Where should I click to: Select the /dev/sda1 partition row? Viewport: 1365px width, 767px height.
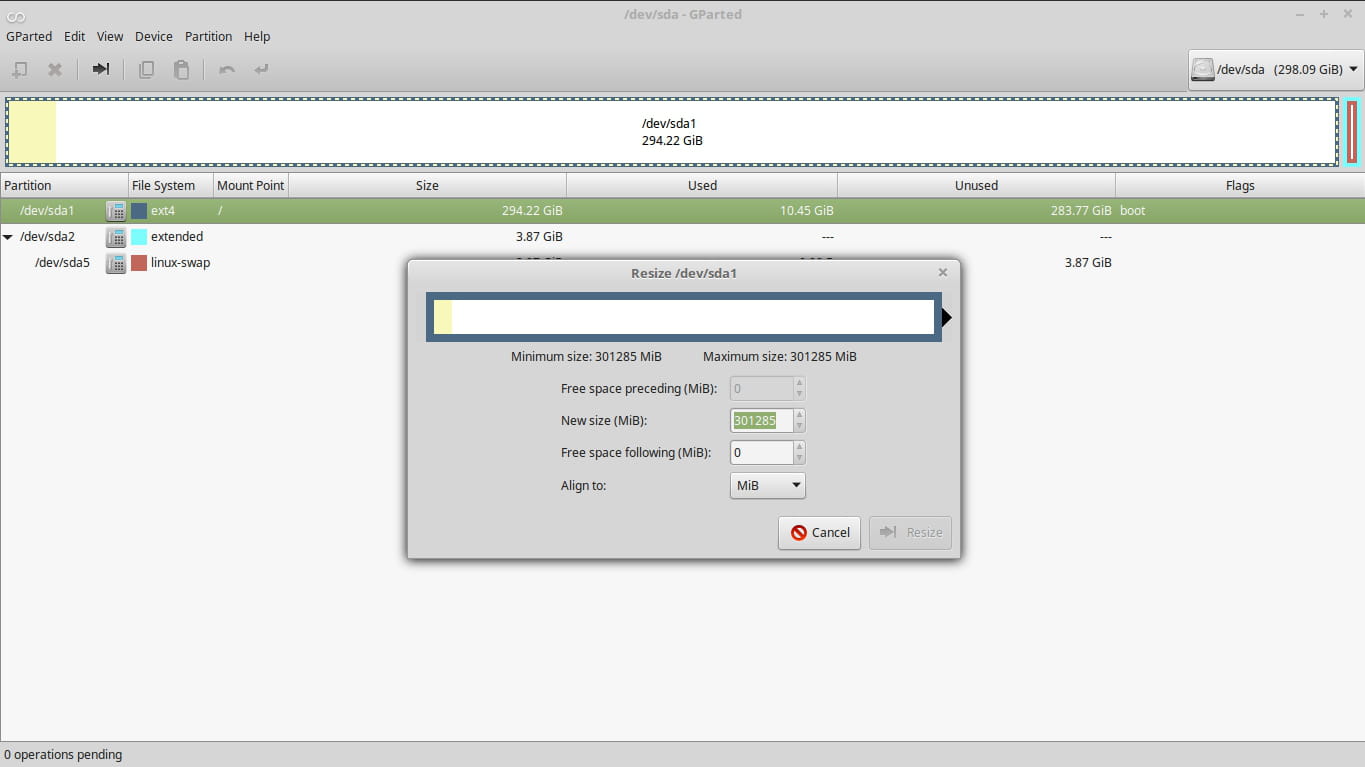pyautogui.click(x=682, y=211)
